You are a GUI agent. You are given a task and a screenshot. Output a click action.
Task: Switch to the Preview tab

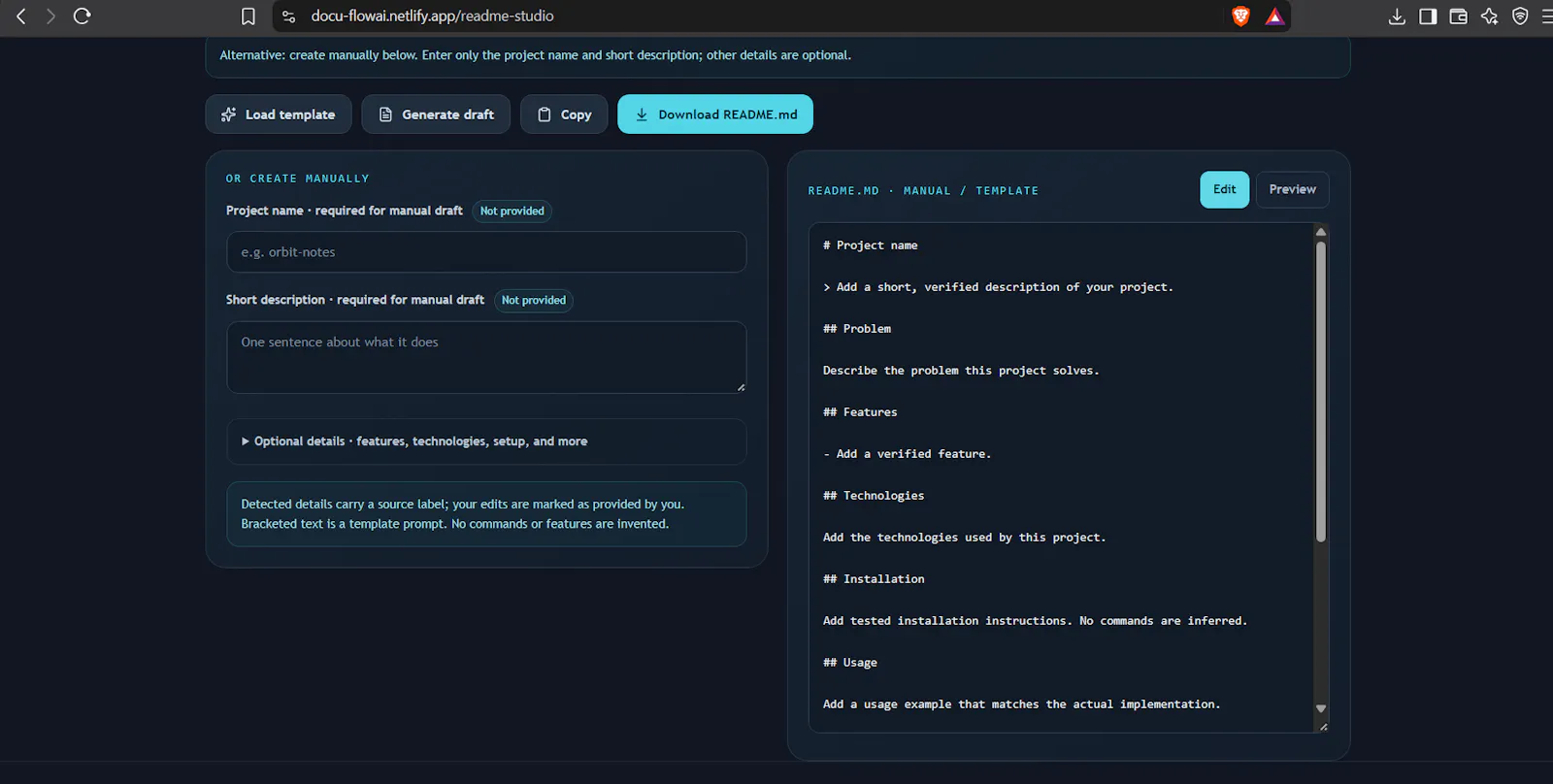(1293, 189)
